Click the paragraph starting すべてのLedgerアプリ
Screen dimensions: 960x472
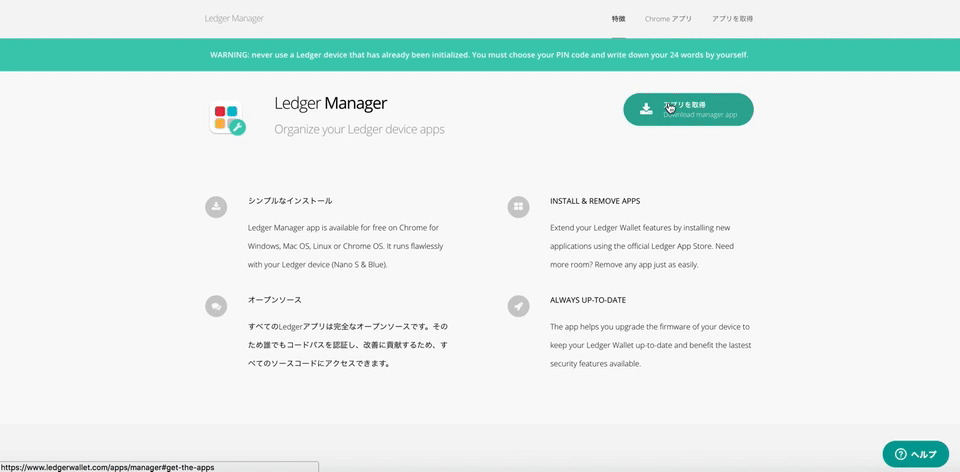pos(348,345)
